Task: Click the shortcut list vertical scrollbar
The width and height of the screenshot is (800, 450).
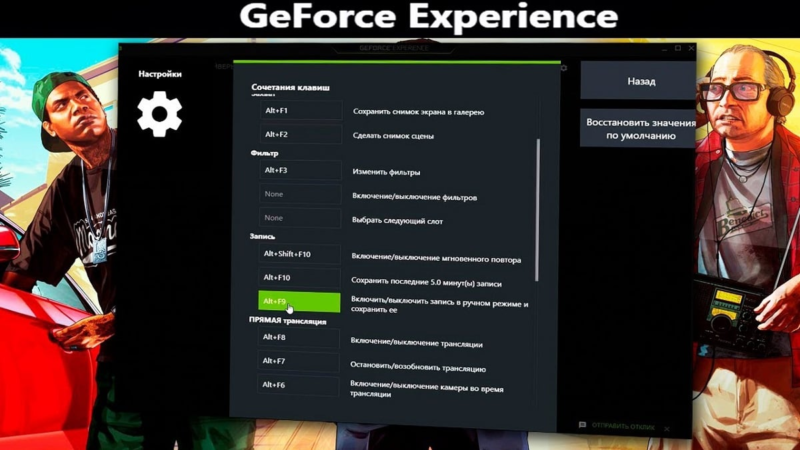Action: [x=538, y=210]
